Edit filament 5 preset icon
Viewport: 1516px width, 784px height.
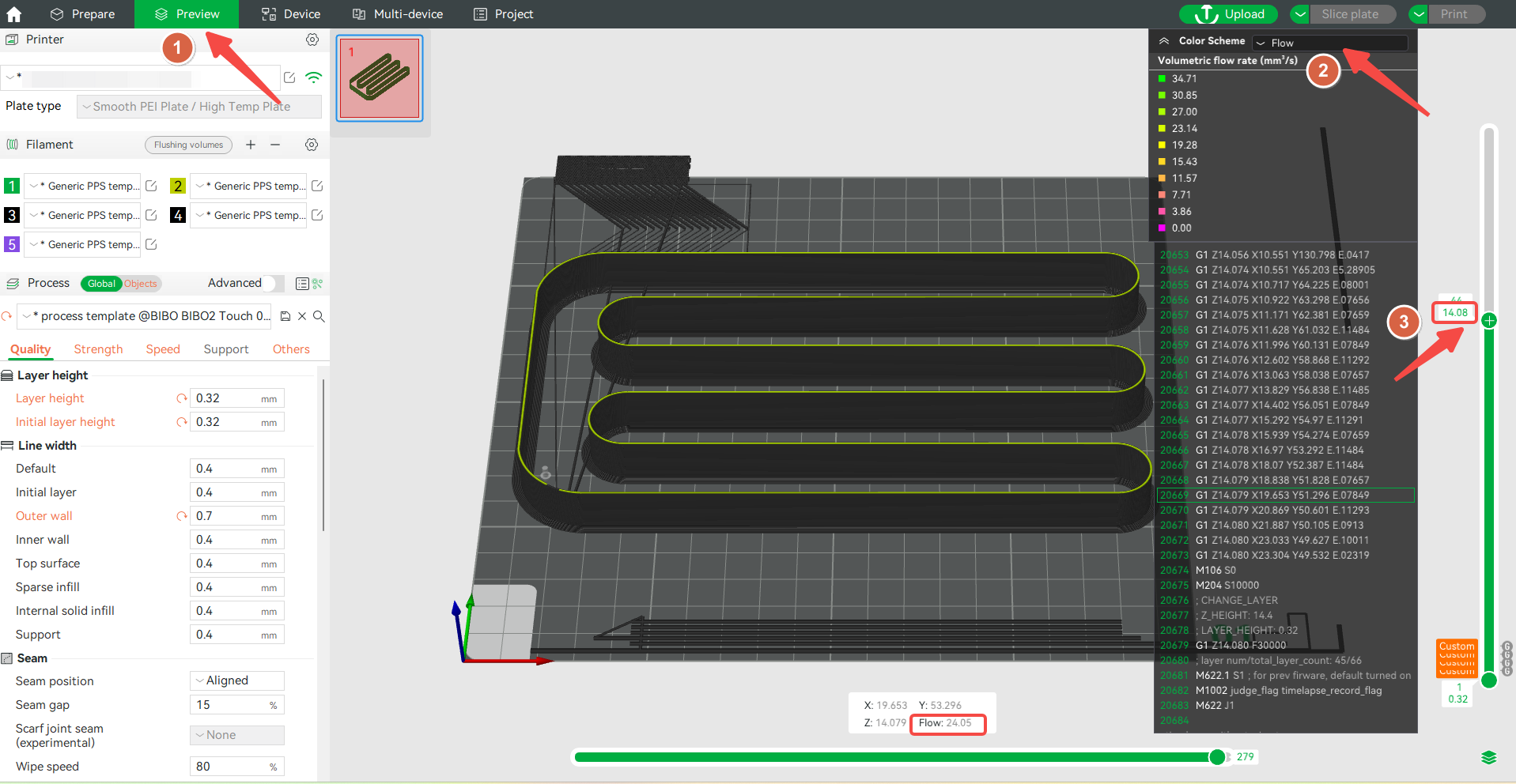(151, 244)
